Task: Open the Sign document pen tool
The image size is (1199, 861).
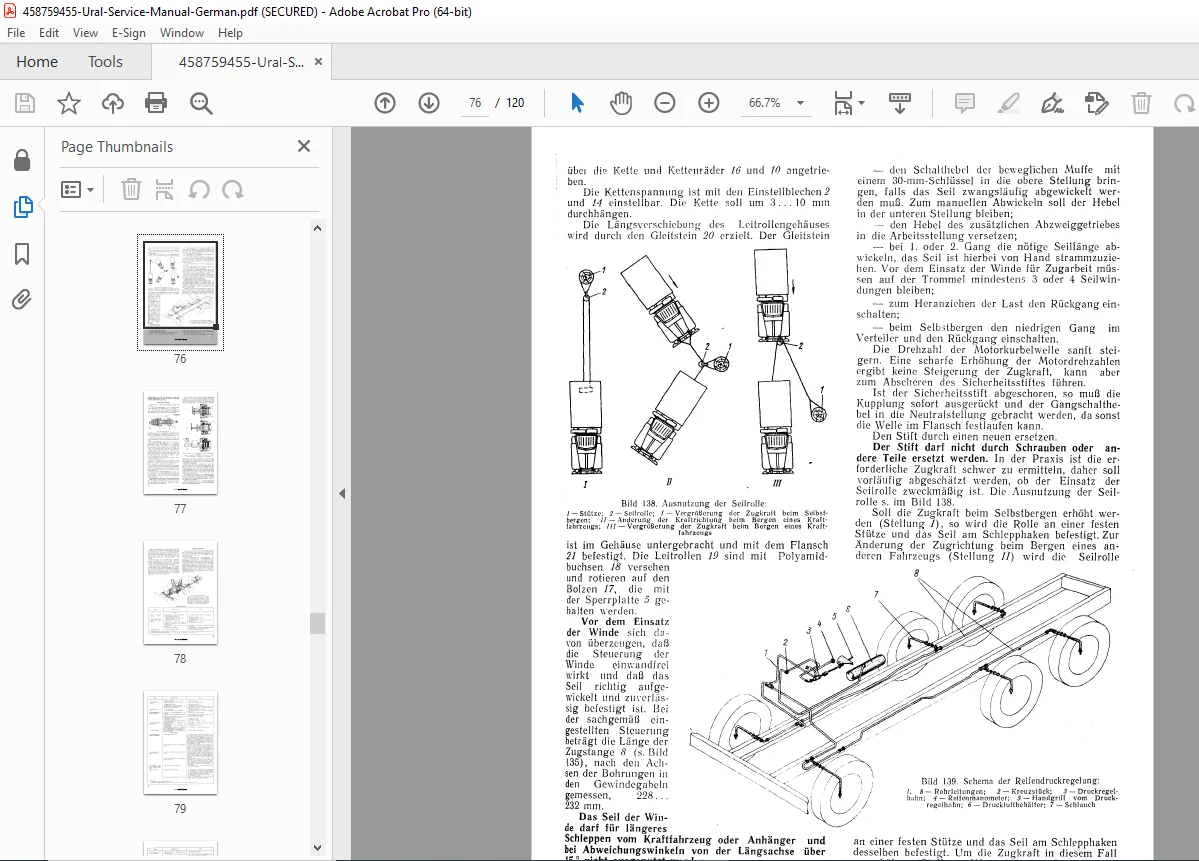Action: (x=1052, y=102)
